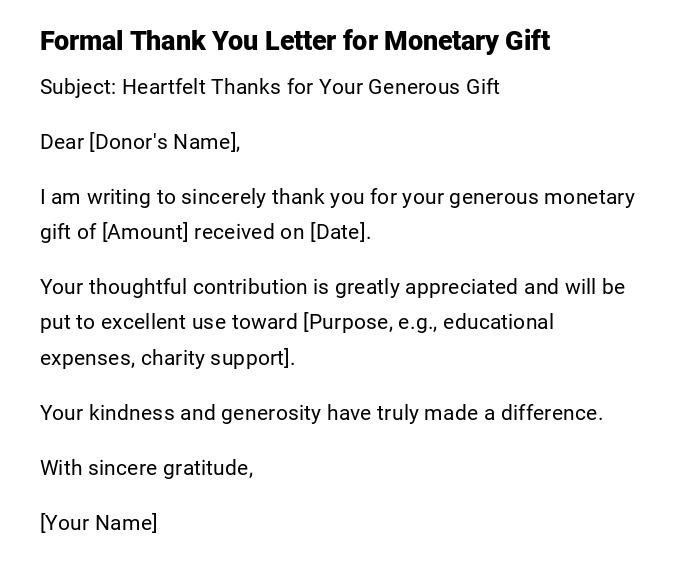
Task: Click the word "Dear" in the salutation
Action: coord(61,142)
